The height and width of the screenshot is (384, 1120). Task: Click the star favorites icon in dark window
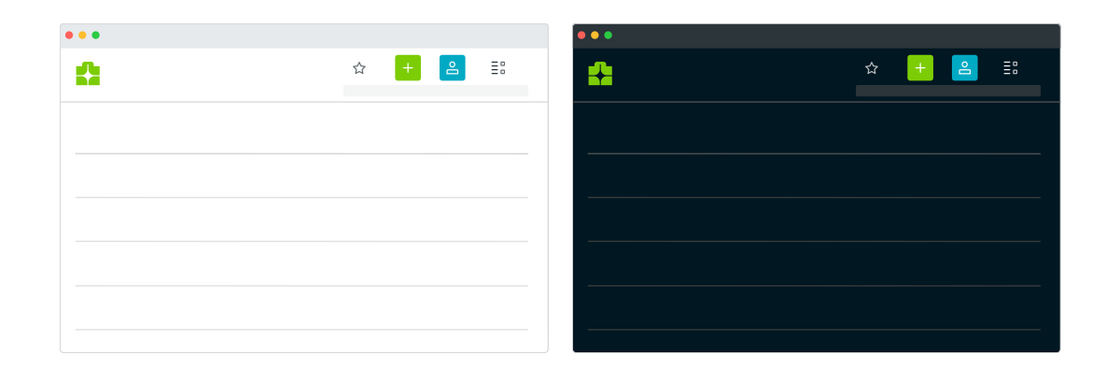click(x=871, y=68)
